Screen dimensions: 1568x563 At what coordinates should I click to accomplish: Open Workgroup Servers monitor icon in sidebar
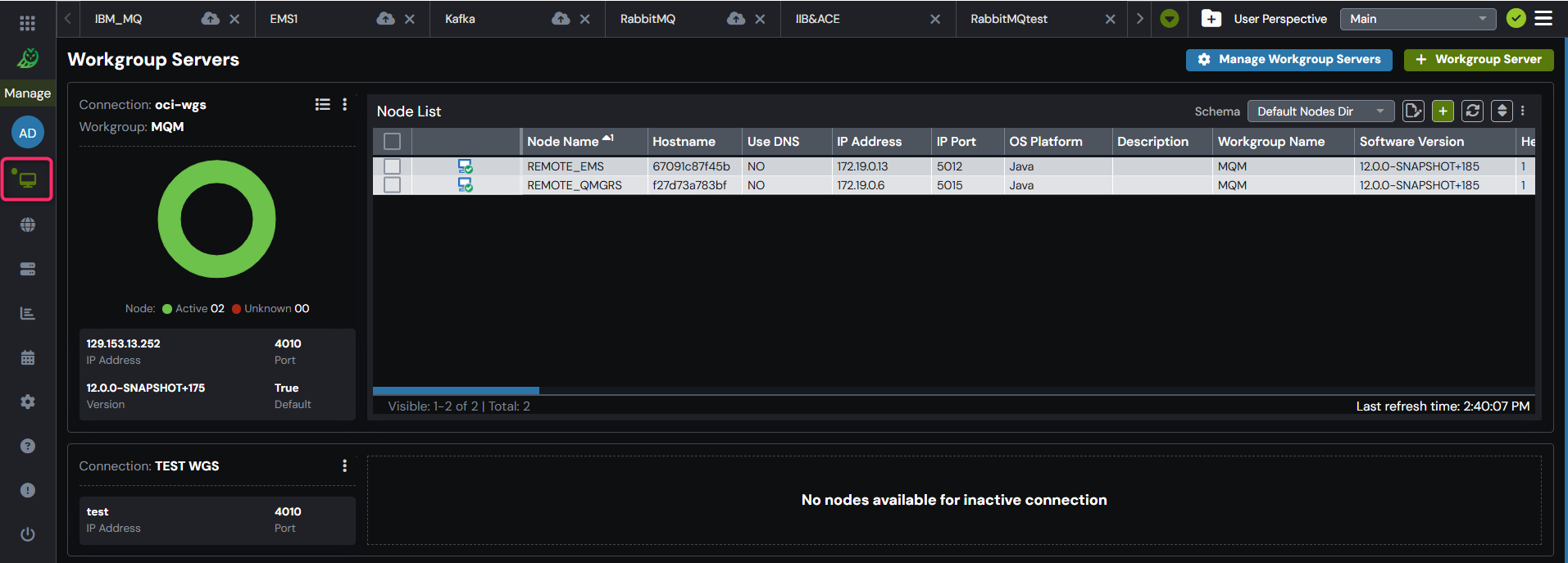(27, 179)
